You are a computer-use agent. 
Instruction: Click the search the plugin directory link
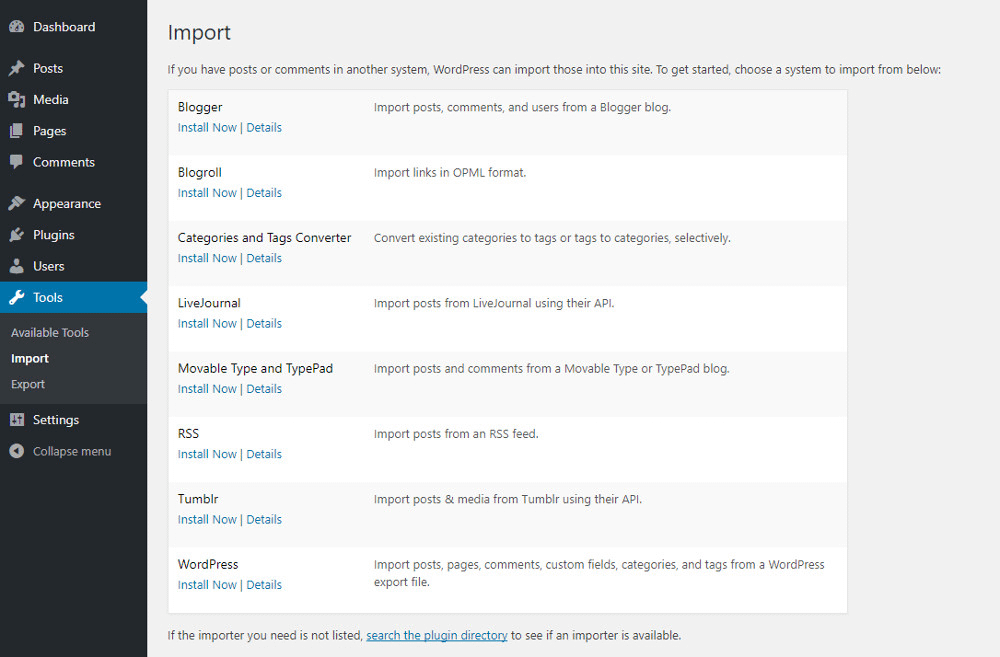click(436, 635)
